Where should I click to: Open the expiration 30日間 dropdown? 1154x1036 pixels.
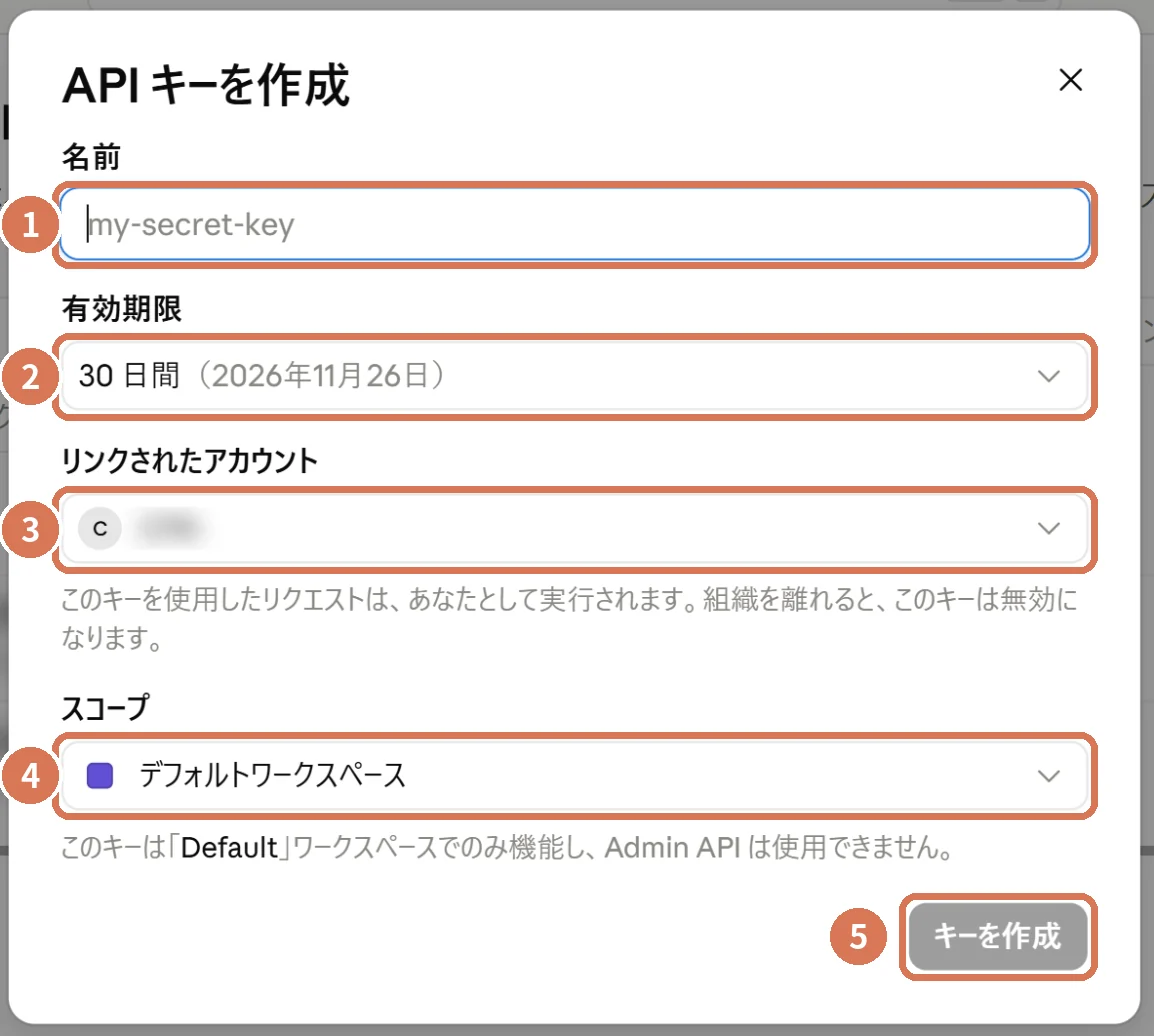click(x=575, y=376)
